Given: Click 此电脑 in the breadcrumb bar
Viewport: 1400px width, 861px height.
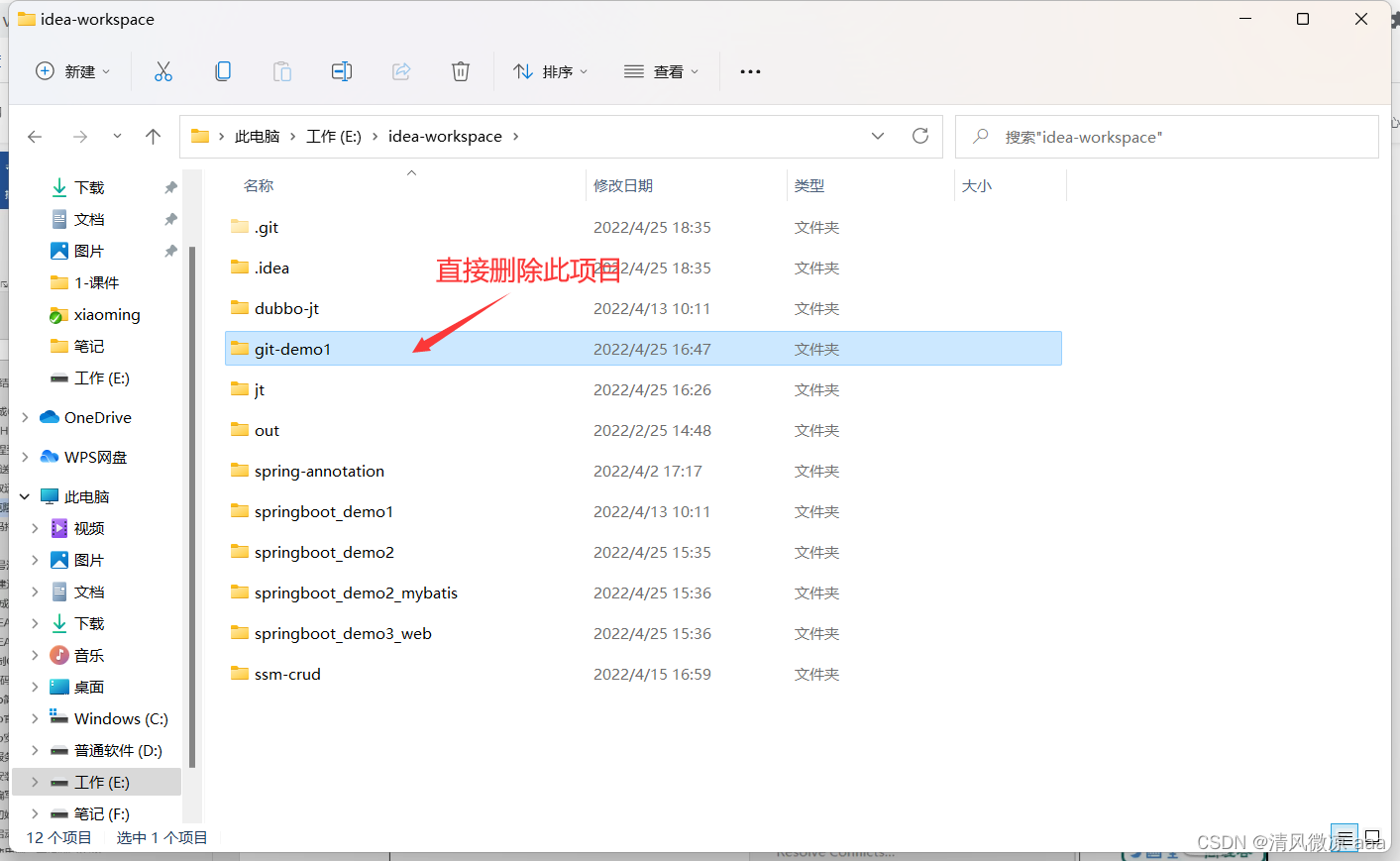Looking at the screenshot, I should coord(257,136).
